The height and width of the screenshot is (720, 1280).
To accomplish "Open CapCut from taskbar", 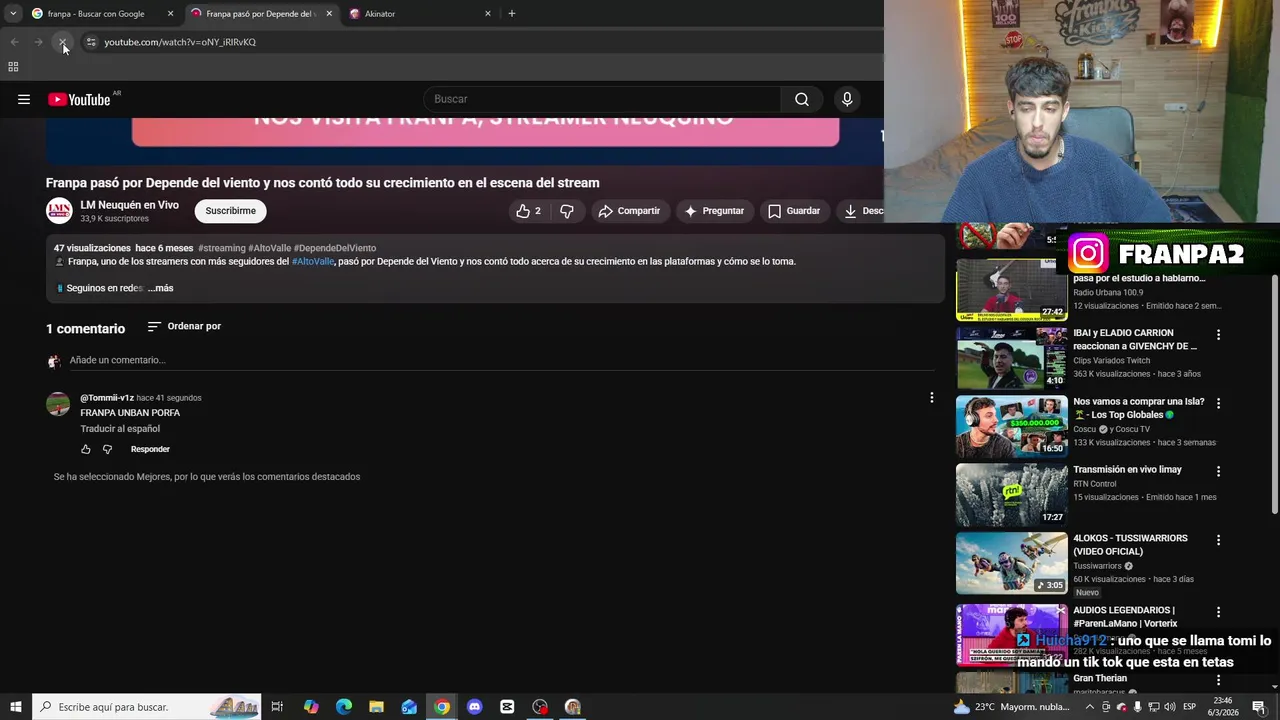I will (507, 707).
